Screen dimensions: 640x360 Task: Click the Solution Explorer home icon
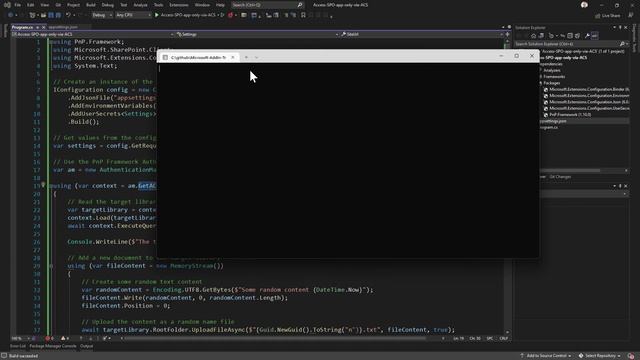[533, 36]
